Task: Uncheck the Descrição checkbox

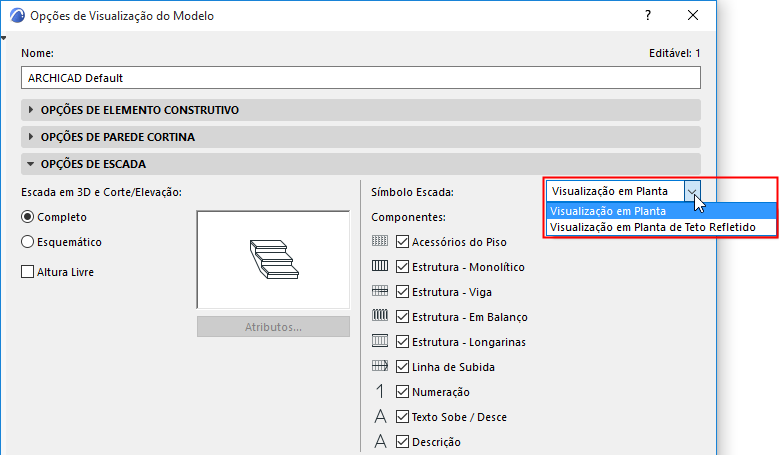Action: [402, 441]
